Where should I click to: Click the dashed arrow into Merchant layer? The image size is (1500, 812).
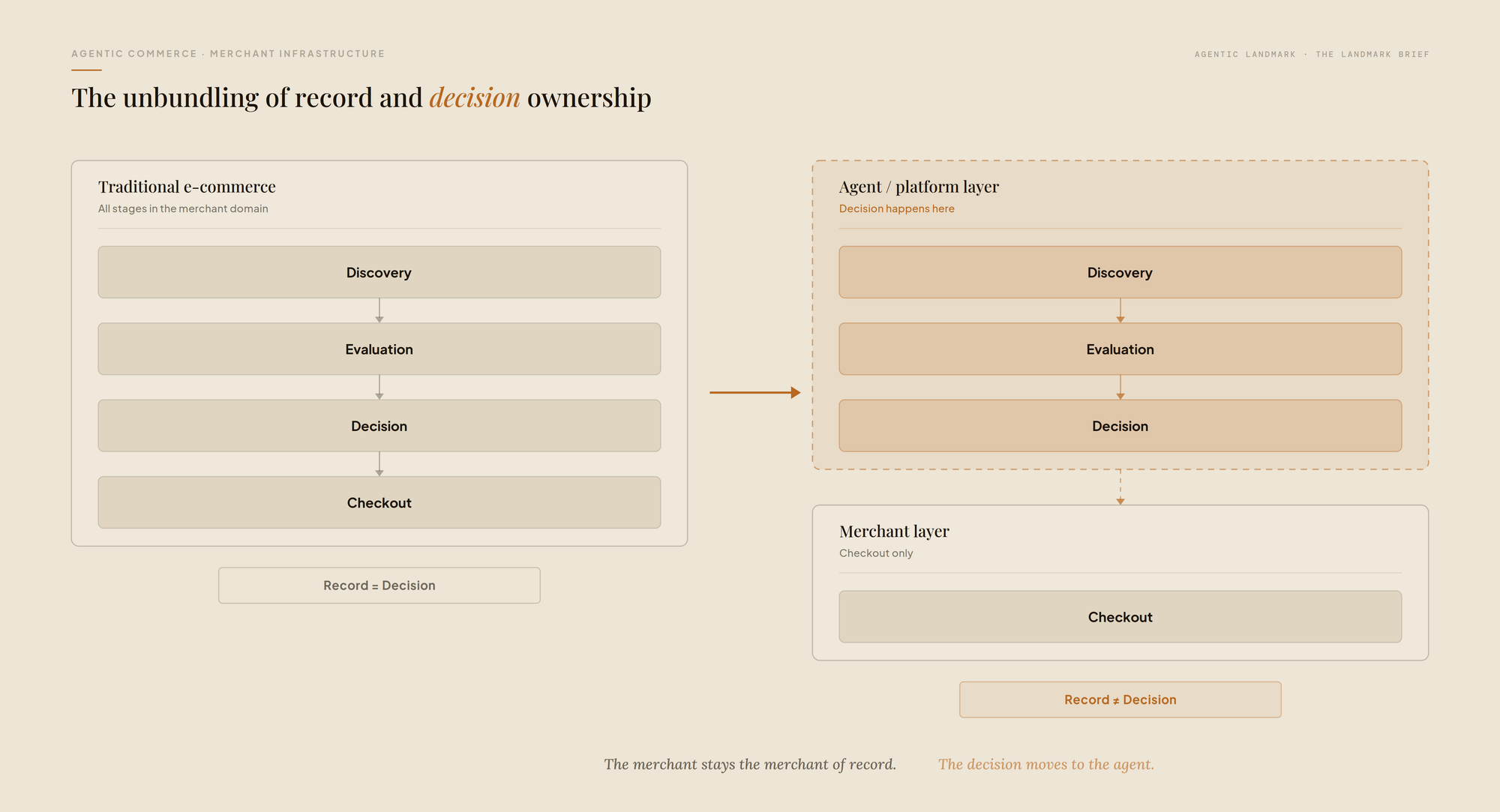(x=1120, y=487)
